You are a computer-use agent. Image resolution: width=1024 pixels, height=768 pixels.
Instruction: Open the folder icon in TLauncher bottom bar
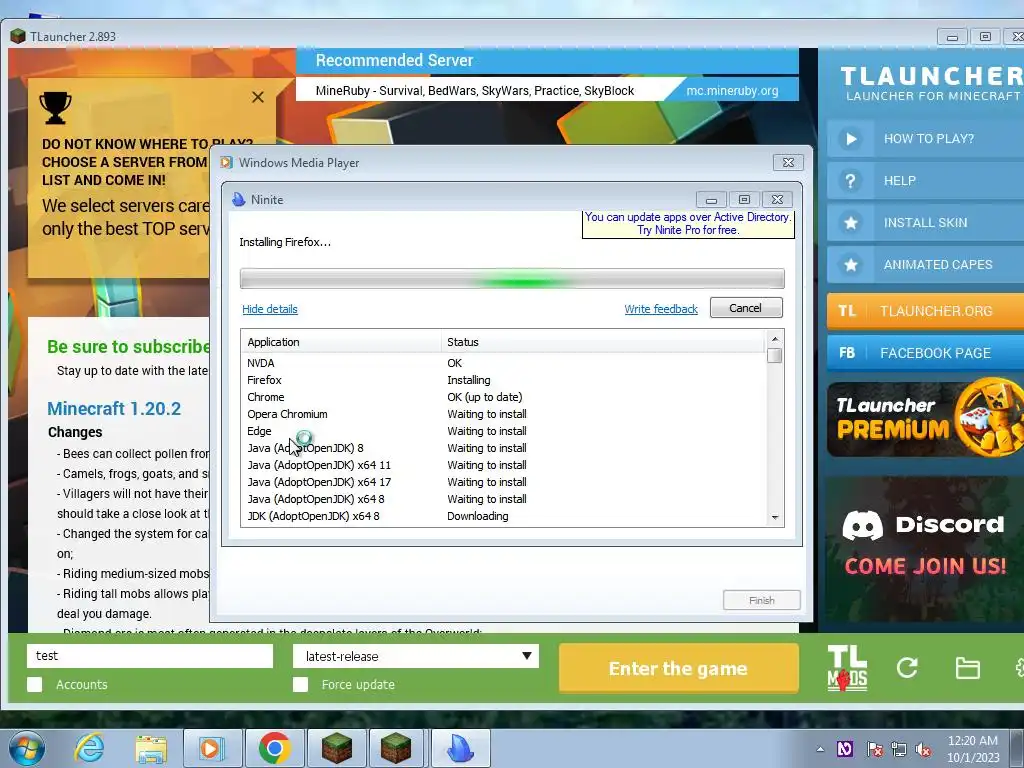pyautogui.click(x=967, y=668)
